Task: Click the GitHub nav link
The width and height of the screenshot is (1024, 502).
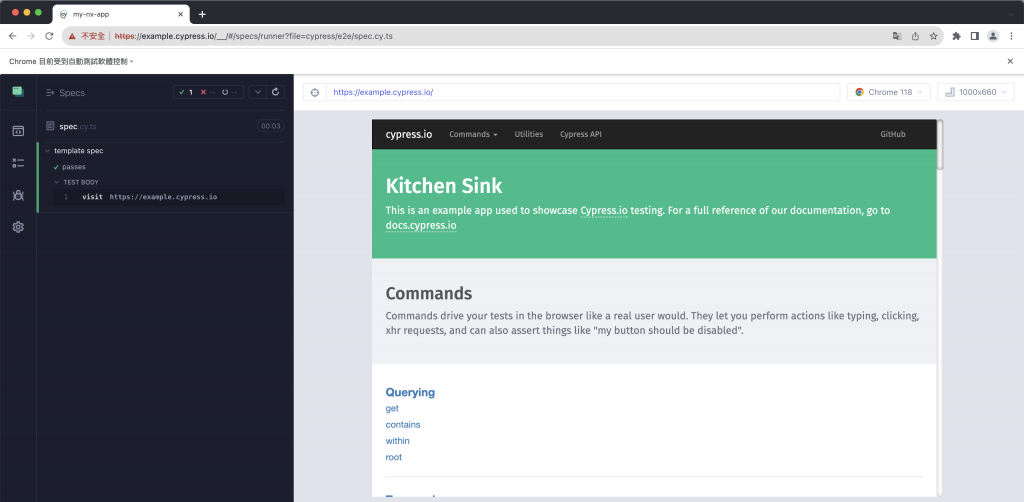Action: click(x=893, y=134)
